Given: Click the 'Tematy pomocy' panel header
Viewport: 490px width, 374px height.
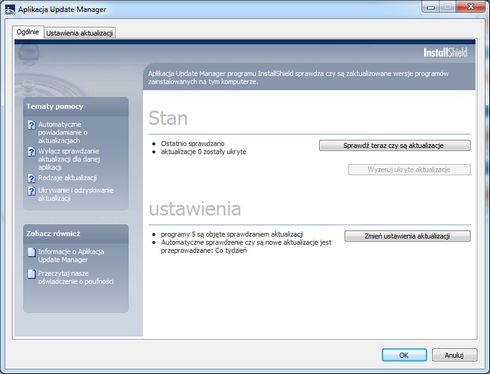Looking at the screenshot, I should (x=76, y=107).
